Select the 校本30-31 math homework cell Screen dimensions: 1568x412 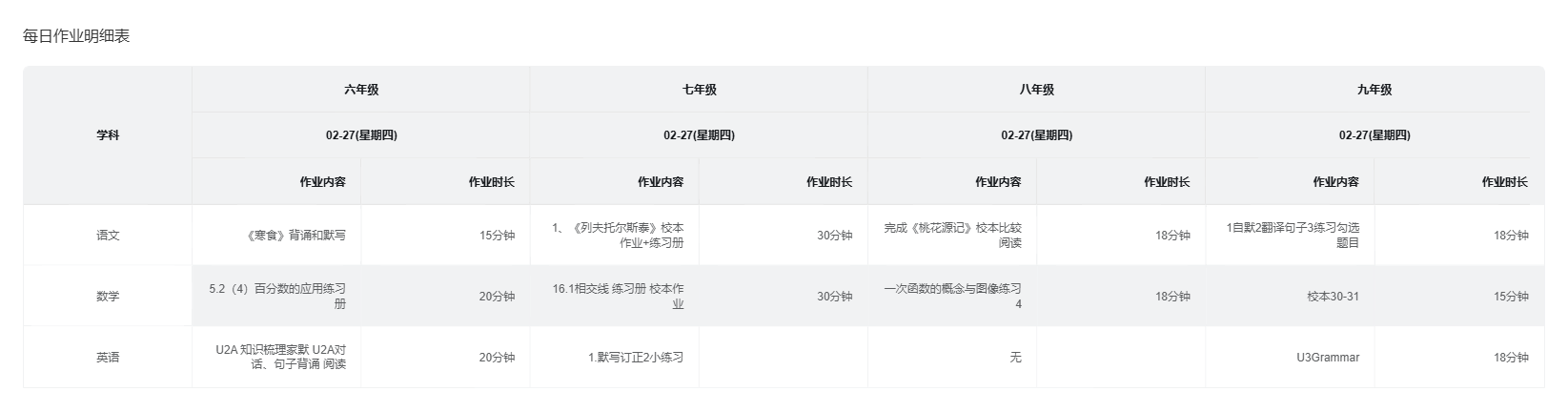[1333, 297]
